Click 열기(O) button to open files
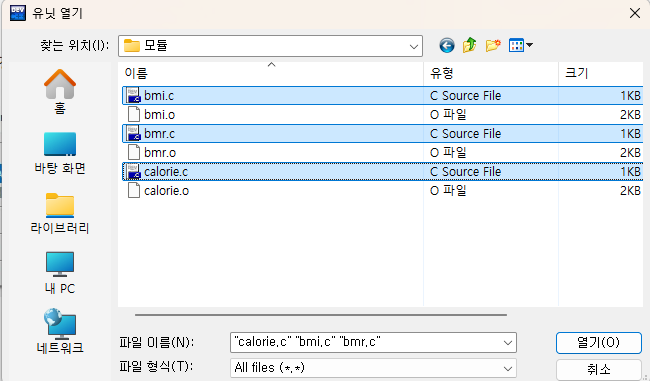The image size is (650, 381). click(599, 342)
